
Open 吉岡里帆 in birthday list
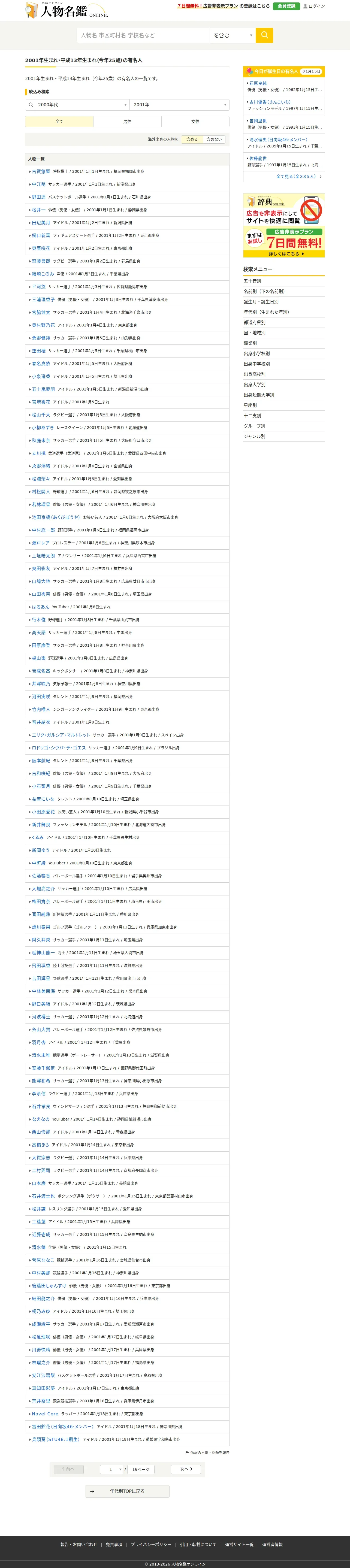[x=258, y=121]
